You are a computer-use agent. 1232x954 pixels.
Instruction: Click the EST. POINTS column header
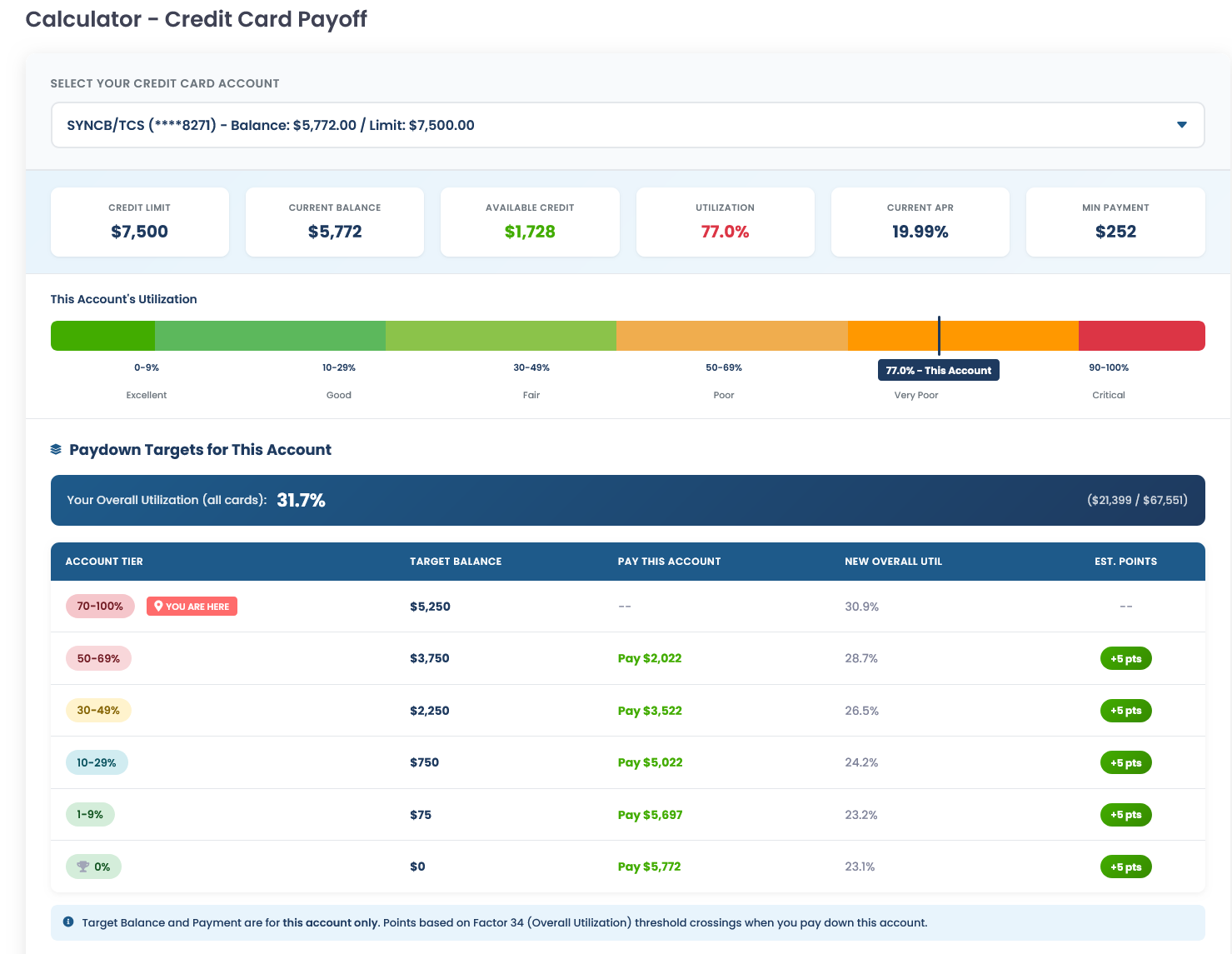1126,561
